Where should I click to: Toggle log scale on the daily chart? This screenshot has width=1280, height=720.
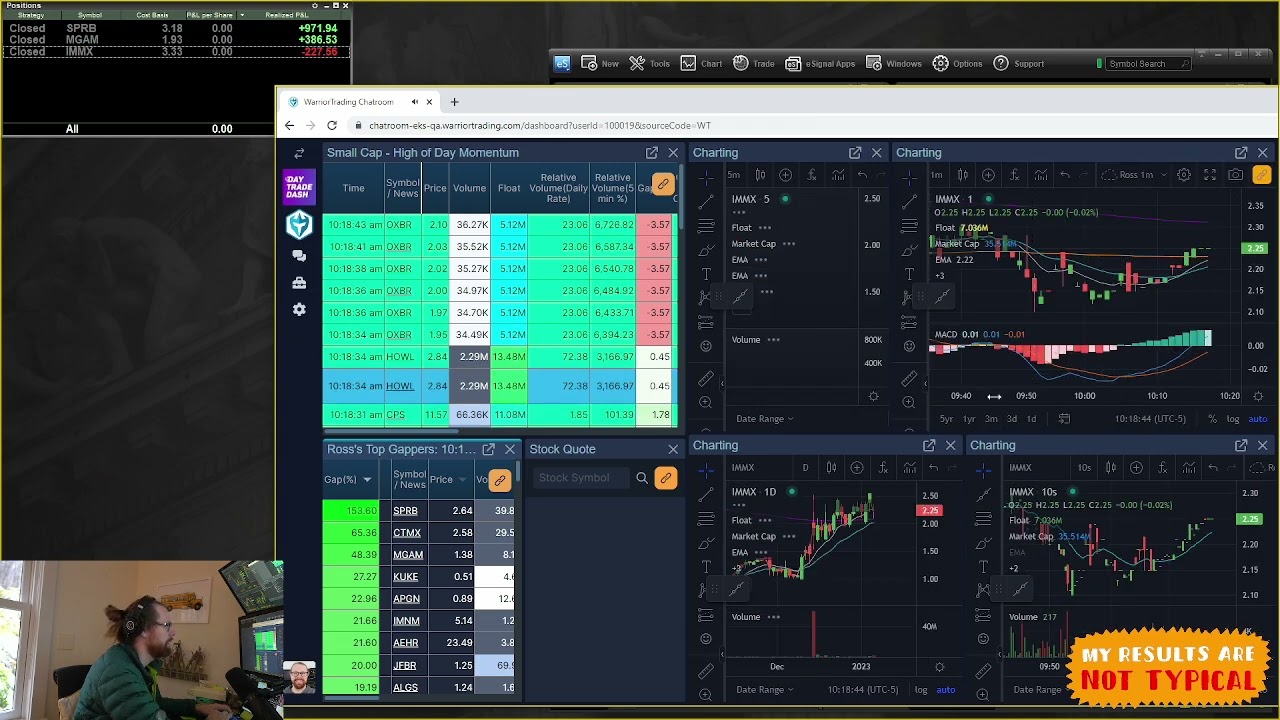click(920, 690)
